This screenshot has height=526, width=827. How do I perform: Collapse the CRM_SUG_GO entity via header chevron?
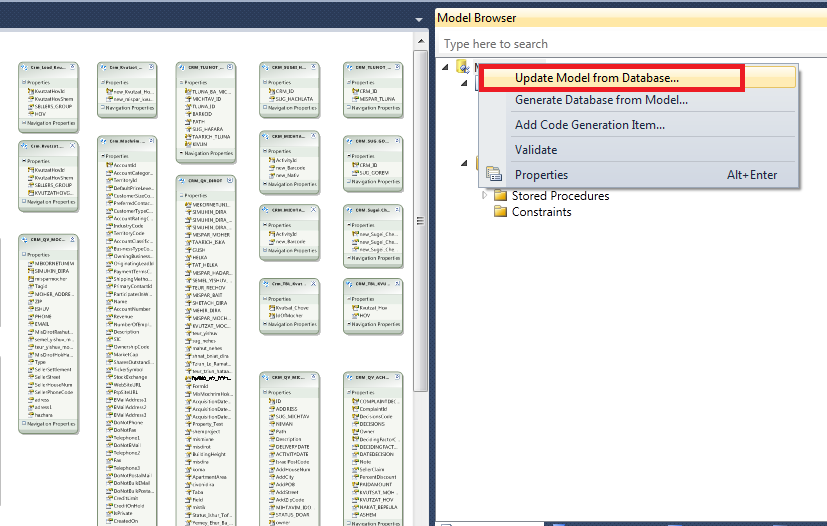pyautogui.click(x=398, y=141)
